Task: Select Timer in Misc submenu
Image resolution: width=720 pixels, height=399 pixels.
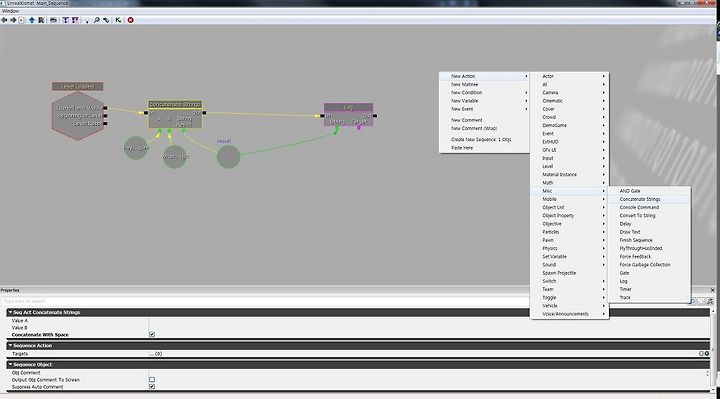Action: 649,289
